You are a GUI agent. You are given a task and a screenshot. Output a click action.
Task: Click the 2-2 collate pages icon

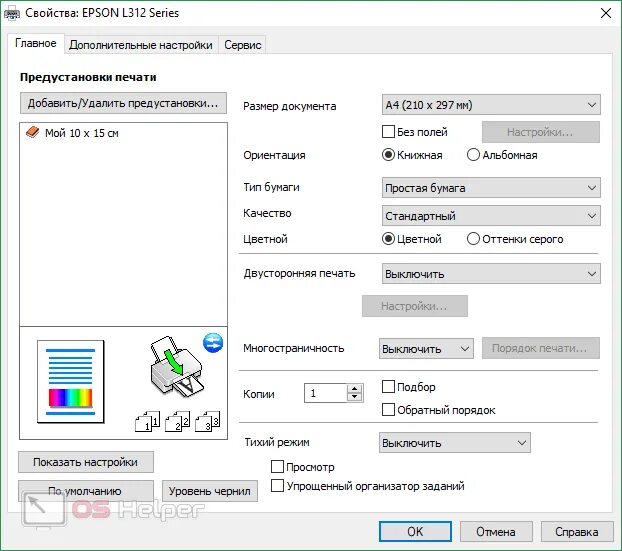(177, 421)
